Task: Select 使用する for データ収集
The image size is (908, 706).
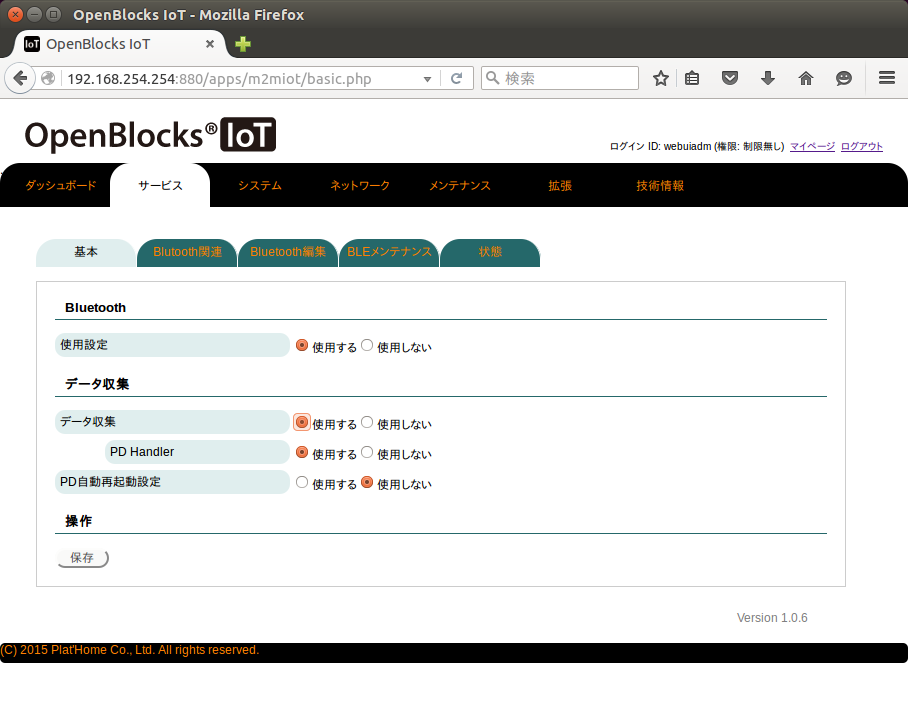Action: click(302, 422)
